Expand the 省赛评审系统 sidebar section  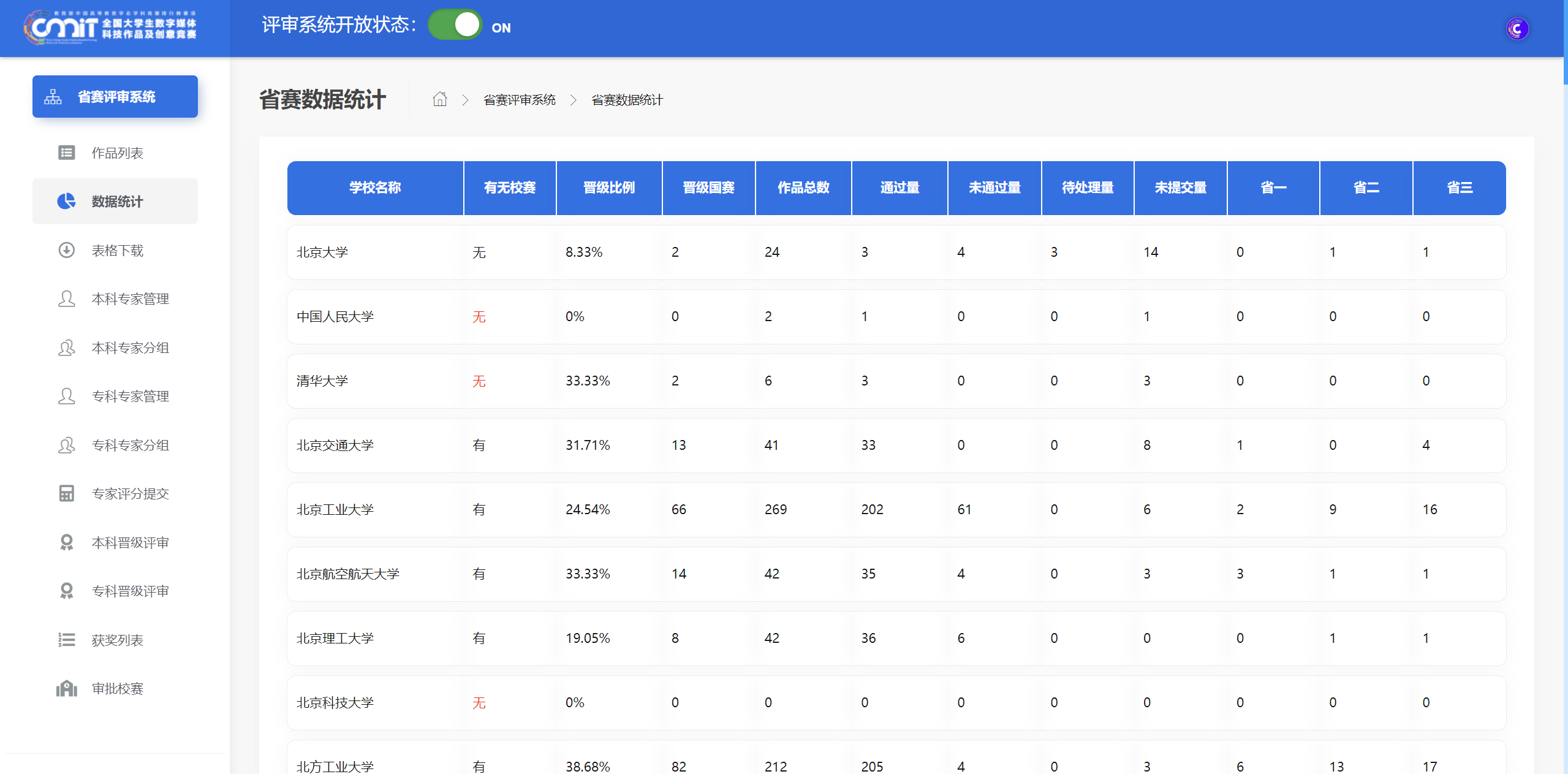pyautogui.click(x=115, y=97)
